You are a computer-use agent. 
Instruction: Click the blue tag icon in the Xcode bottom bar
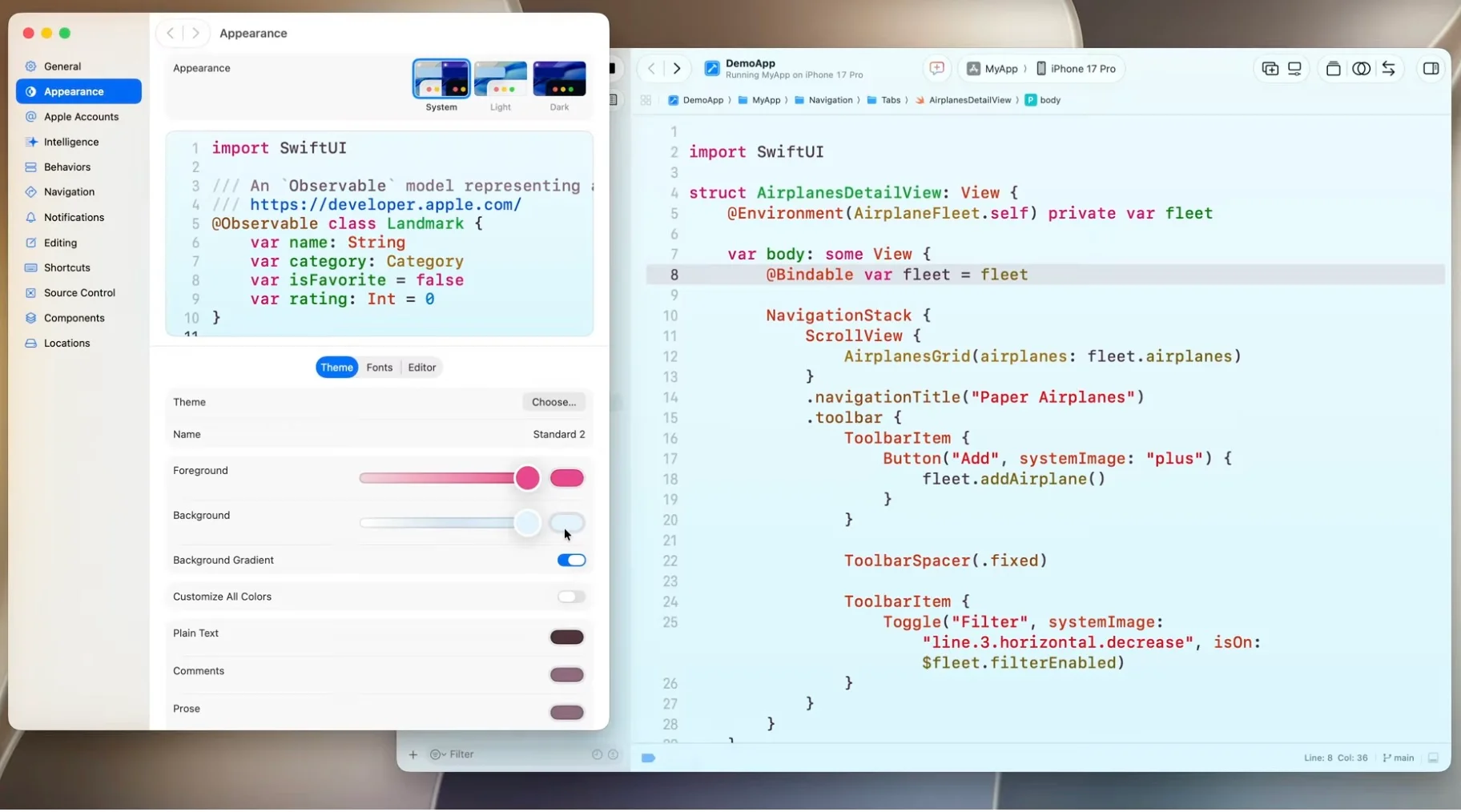[648, 758]
